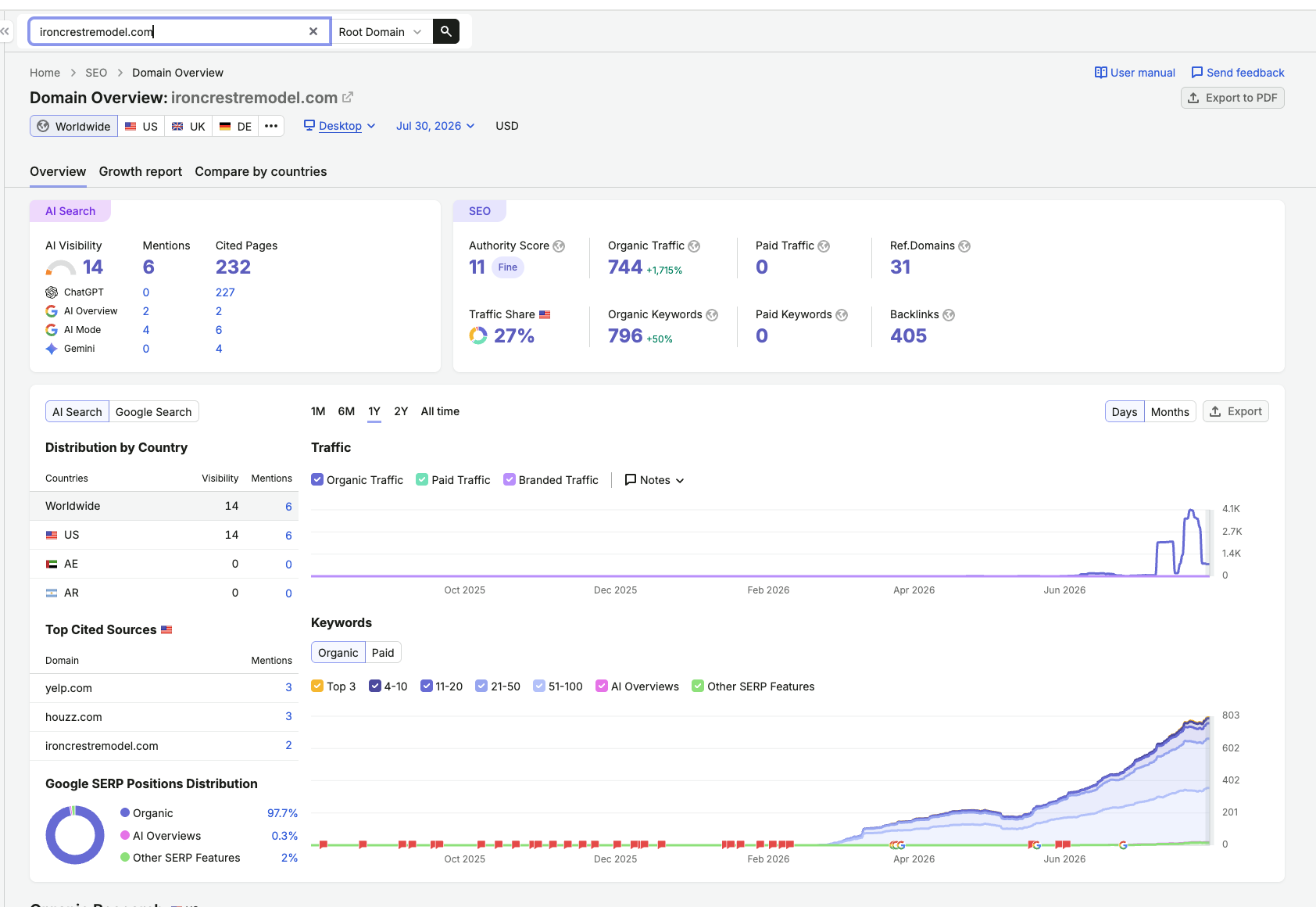1316x907 pixels.
Task: Open the User manual link
Action: pyautogui.click(x=1135, y=73)
